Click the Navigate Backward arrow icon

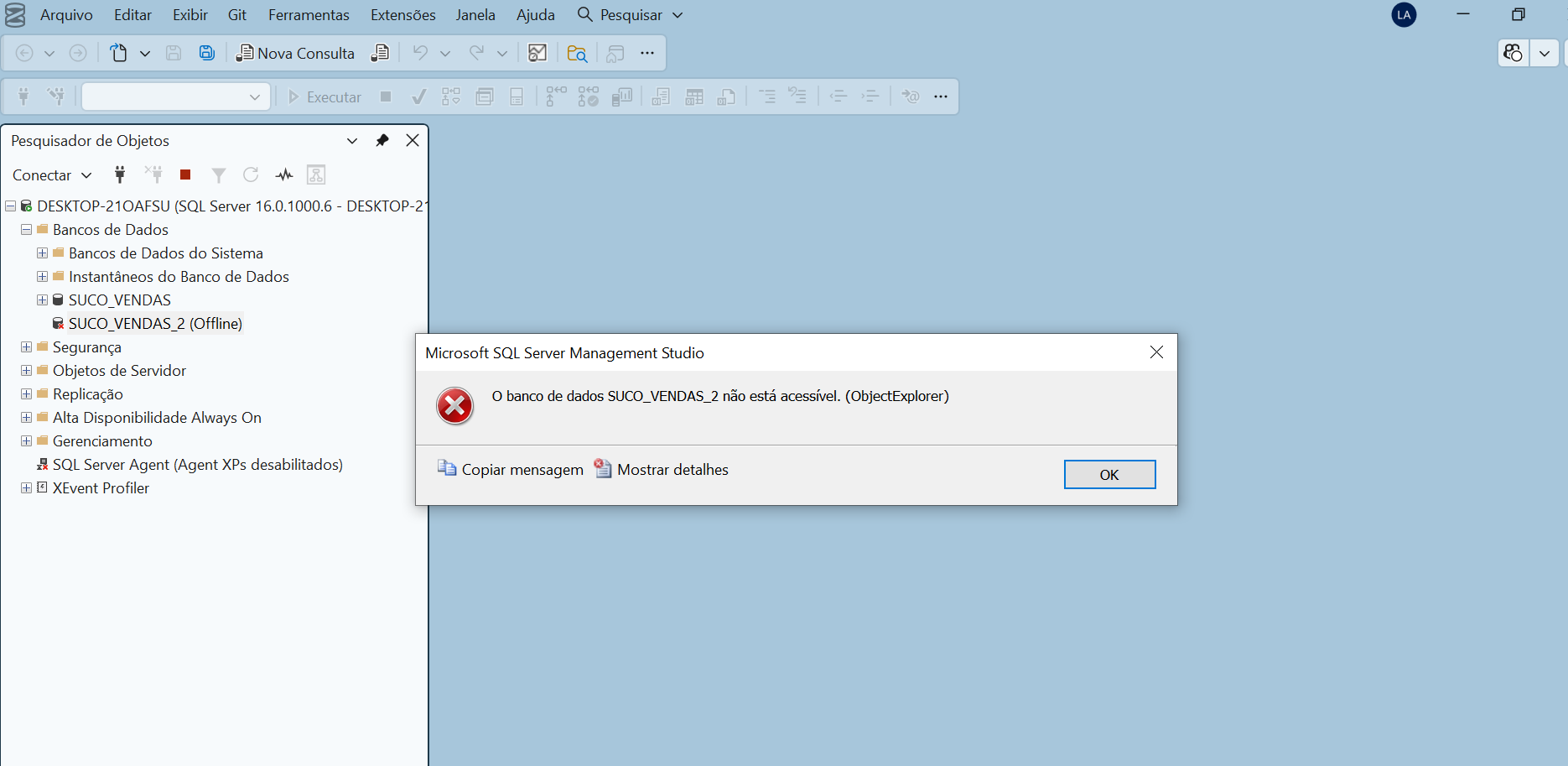(24, 53)
